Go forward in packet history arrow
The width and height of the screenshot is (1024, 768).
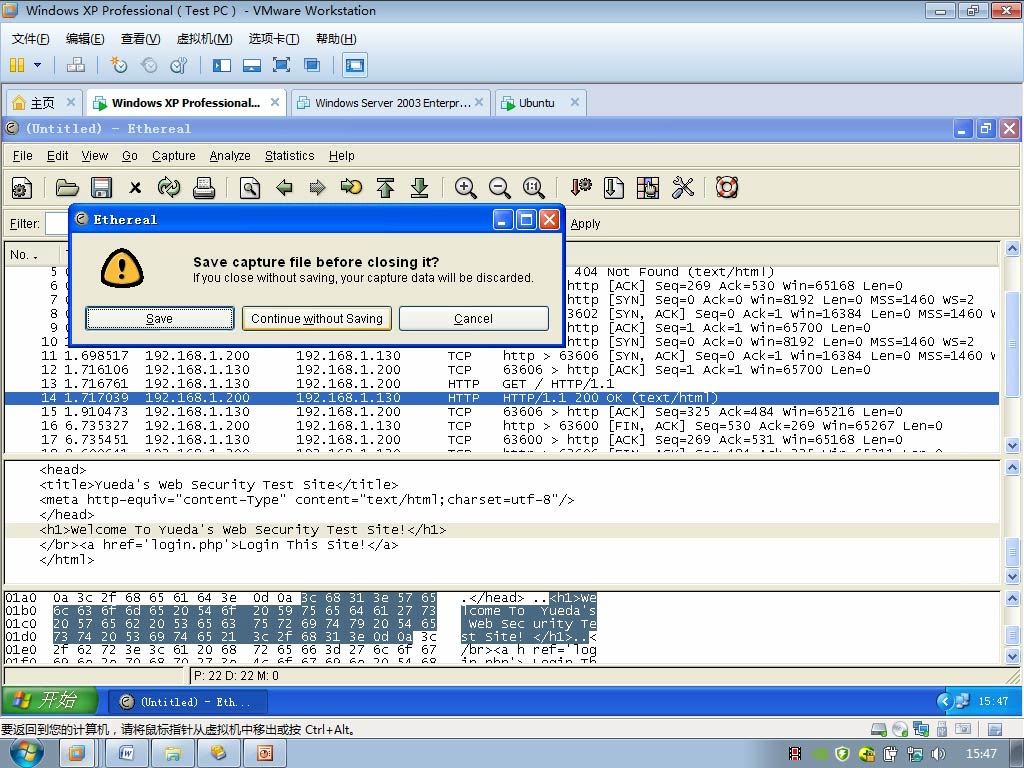(x=317, y=188)
